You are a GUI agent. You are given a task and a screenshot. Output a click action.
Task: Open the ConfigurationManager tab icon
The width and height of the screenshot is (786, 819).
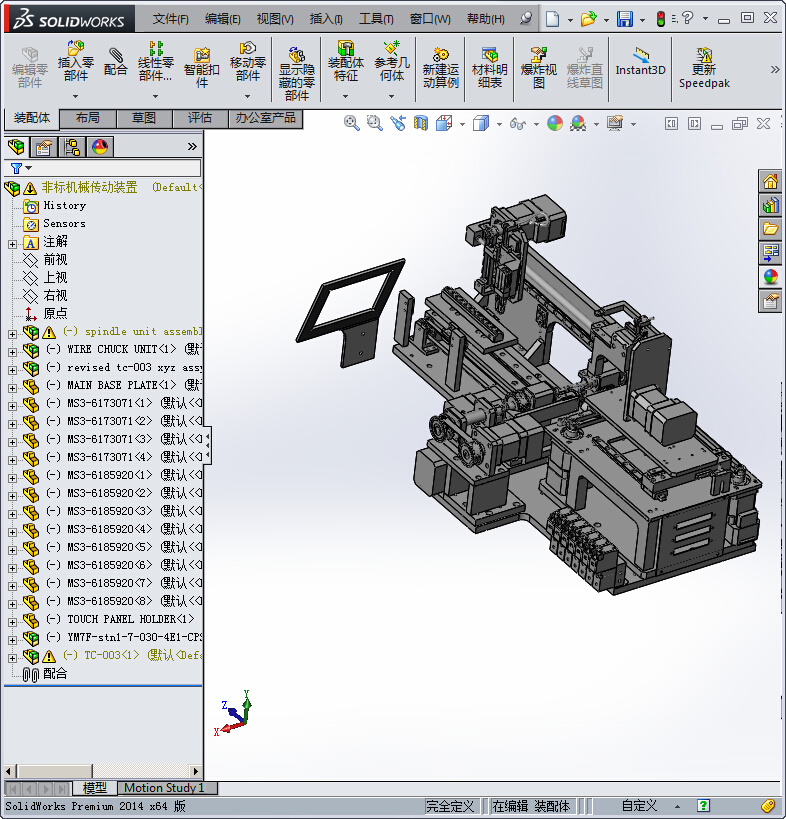tap(72, 148)
